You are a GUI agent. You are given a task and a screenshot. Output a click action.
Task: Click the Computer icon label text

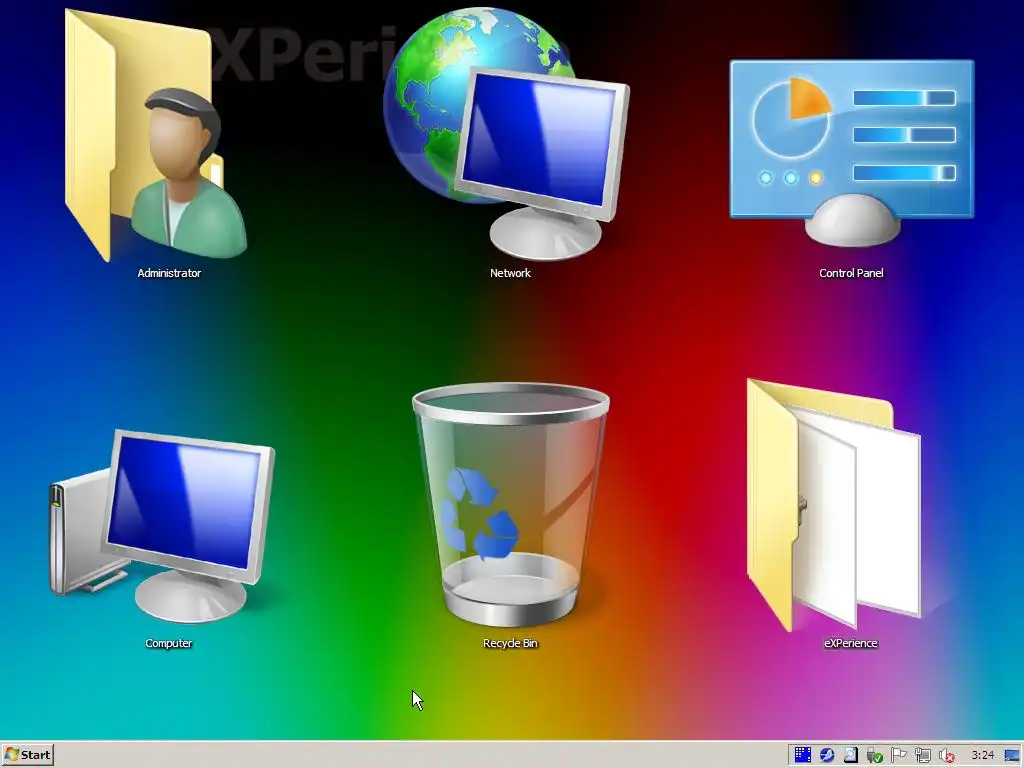point(168,643)
